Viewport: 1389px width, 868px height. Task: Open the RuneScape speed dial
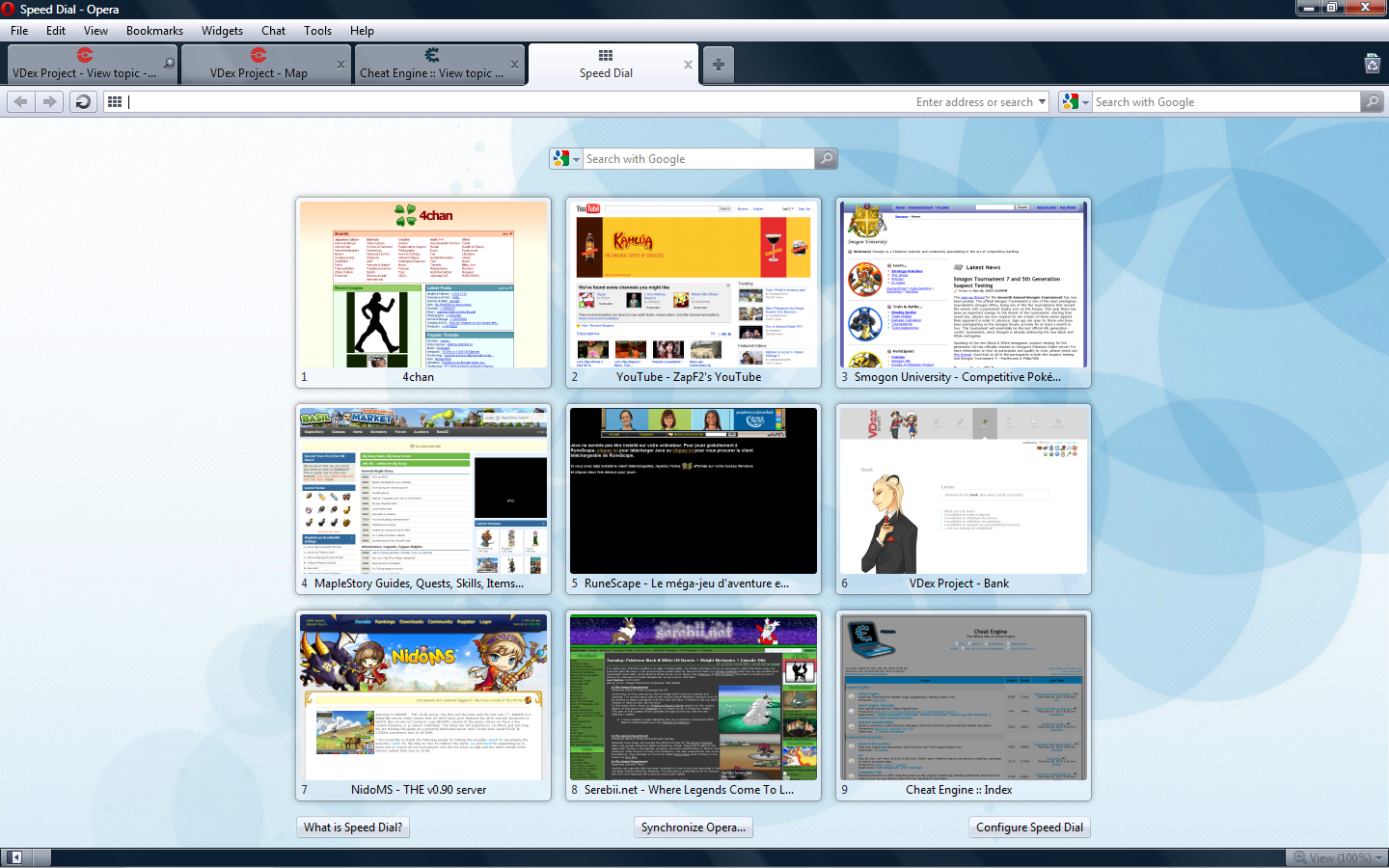(x=694, y=500)
